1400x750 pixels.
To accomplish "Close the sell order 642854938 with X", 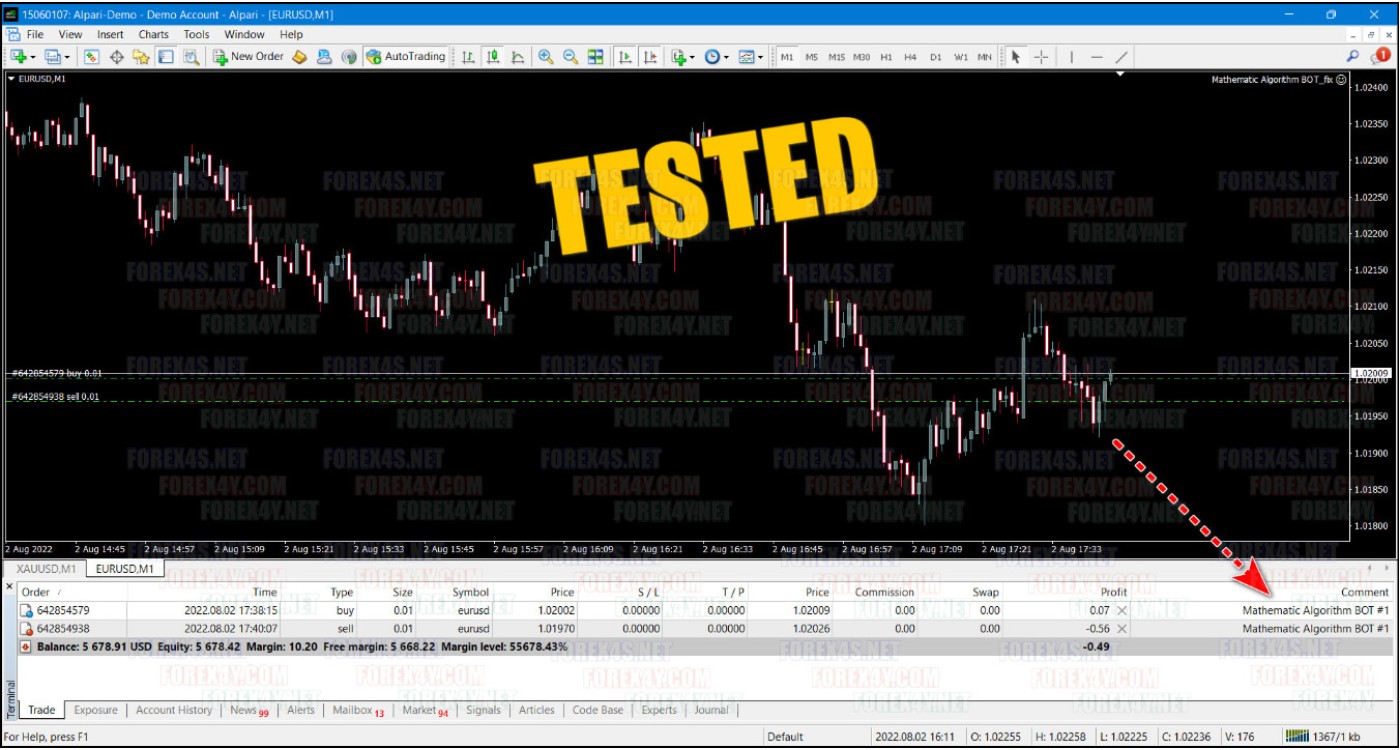I will click(1121, 629).
